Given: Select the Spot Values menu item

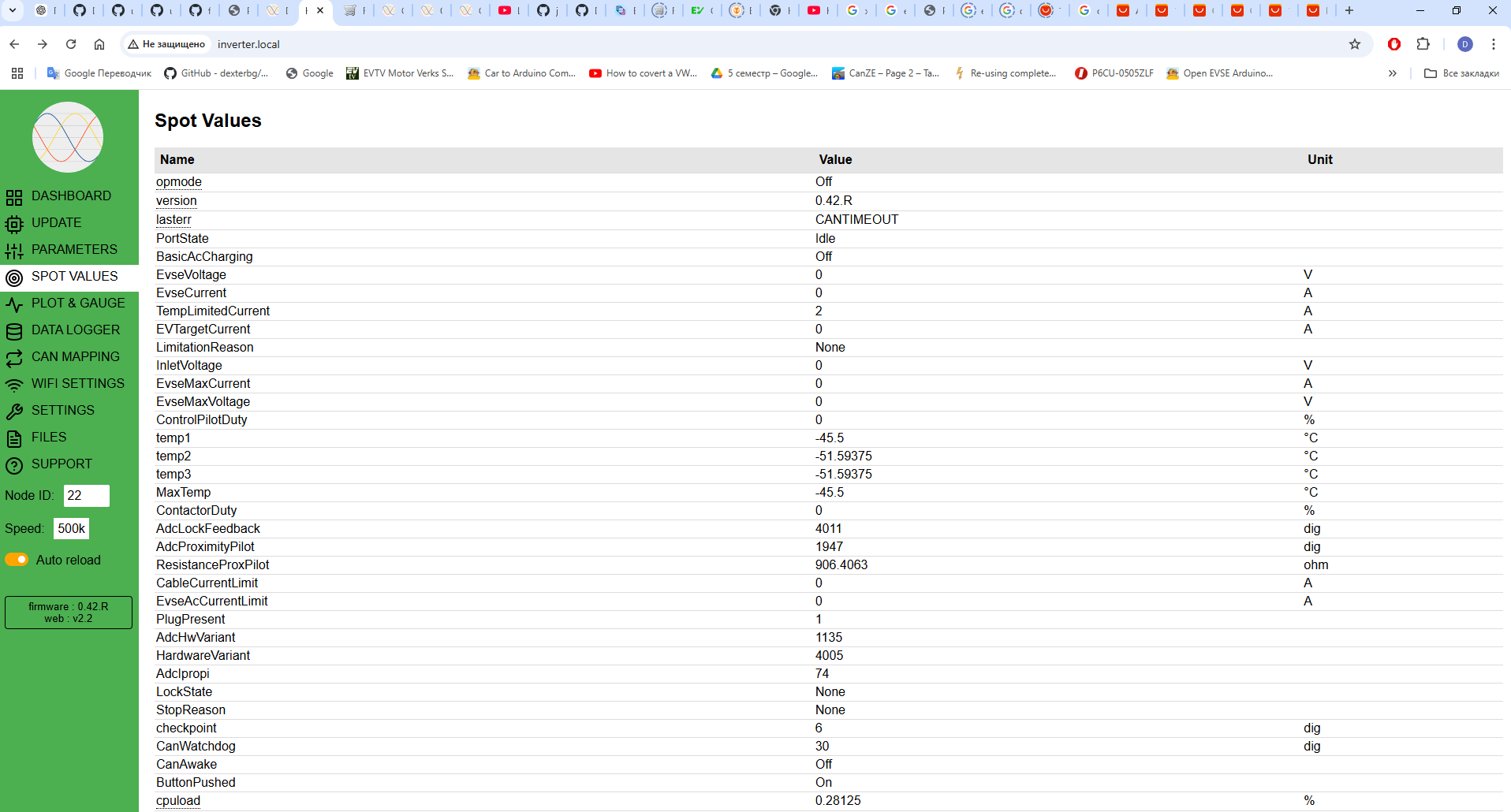Looking at the screenshot, I should click(74, 277).
